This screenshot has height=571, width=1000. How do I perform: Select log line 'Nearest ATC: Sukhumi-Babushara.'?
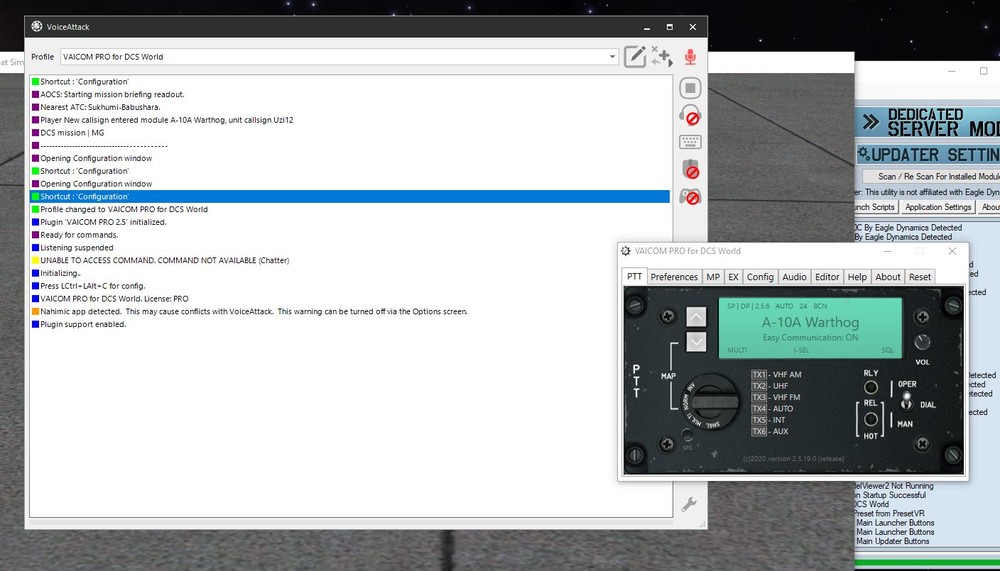click(x=100, y=107)
